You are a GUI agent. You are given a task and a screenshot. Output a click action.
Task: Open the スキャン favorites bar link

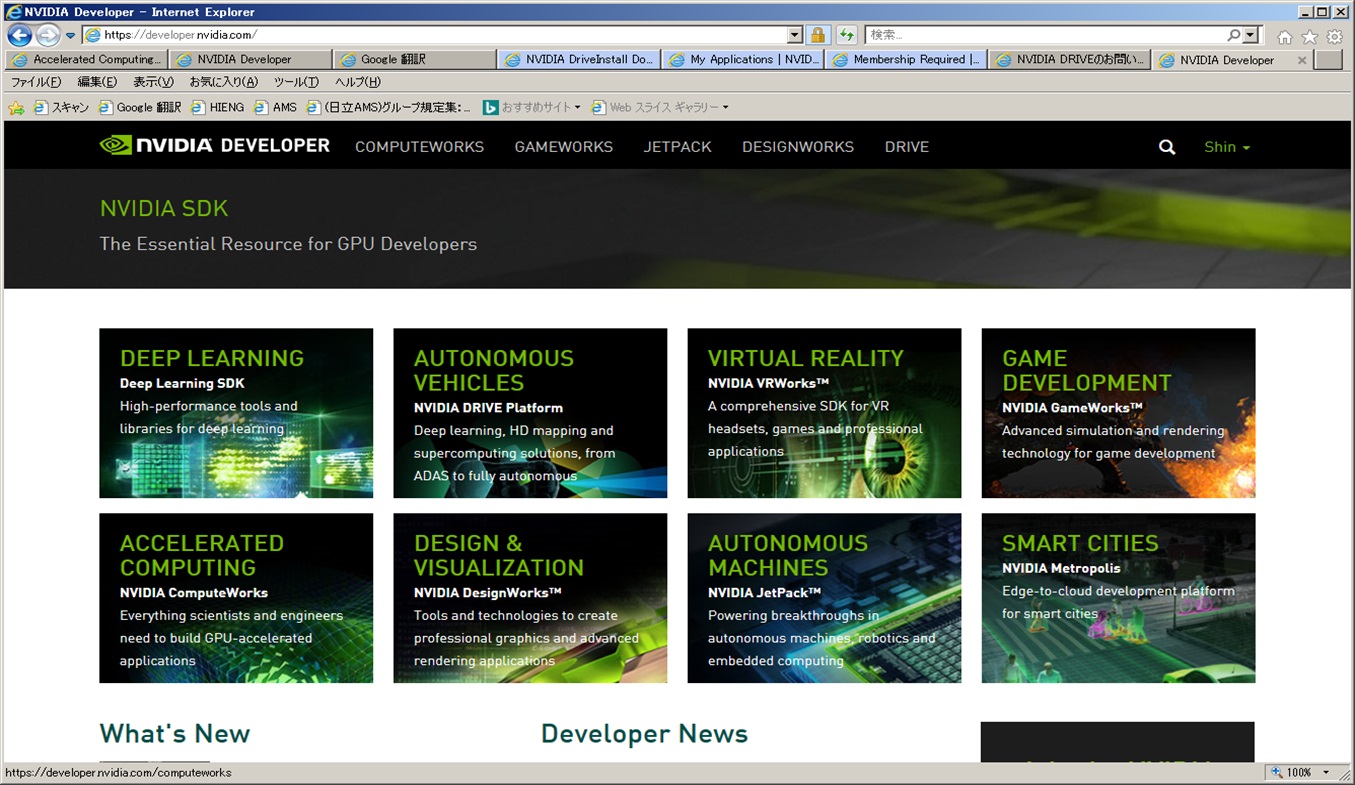[x=62, y=107]
